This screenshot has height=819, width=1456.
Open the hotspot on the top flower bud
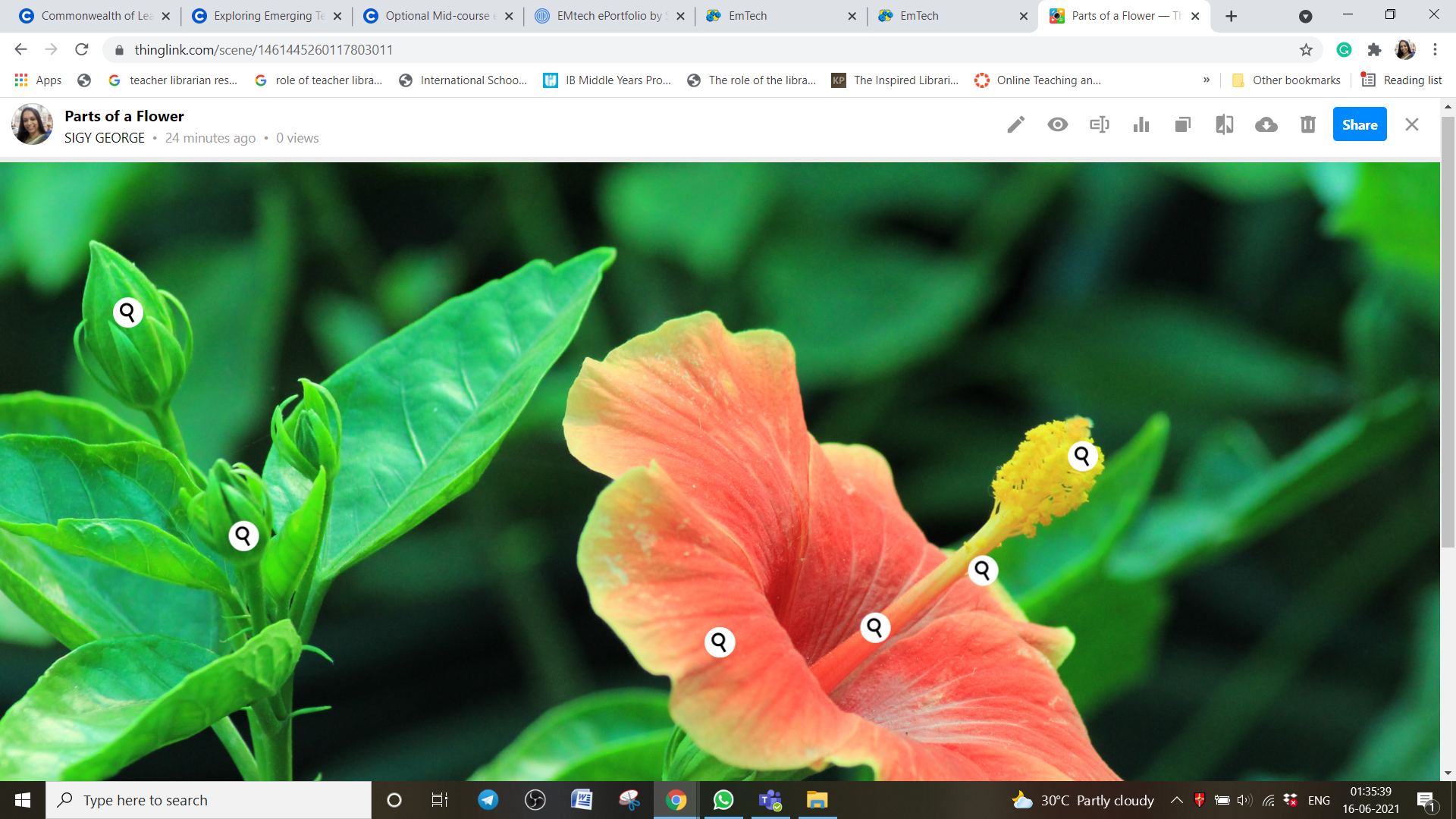(x=128, y=312)
